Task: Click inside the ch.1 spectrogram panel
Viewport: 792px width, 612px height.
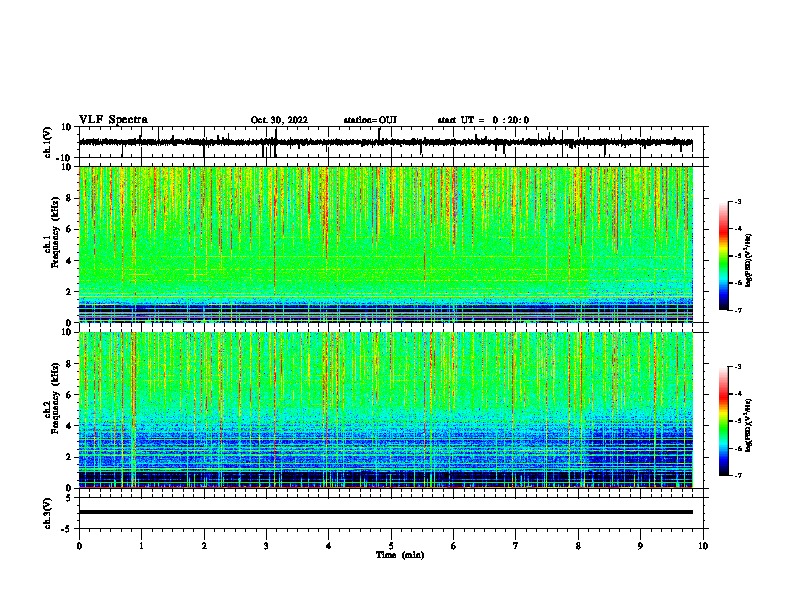Action: coord(386,244)
